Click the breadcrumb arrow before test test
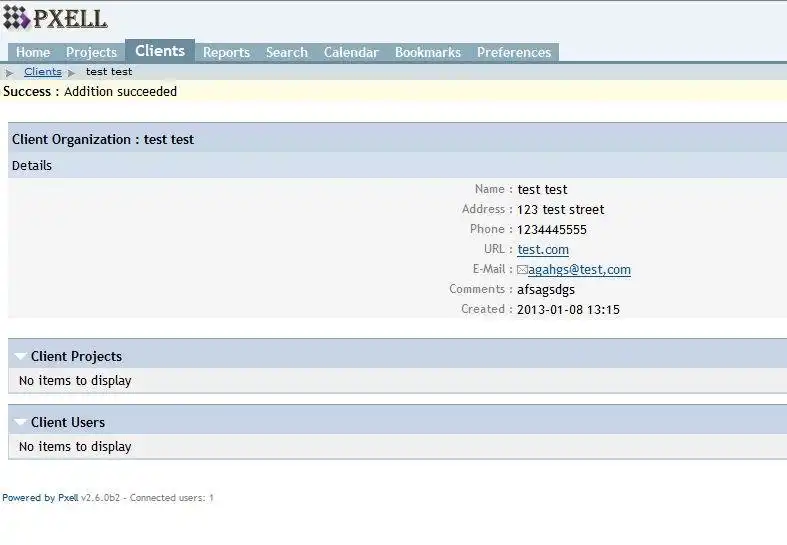Screen dimensions: 787x545 [x=71, y=73]
